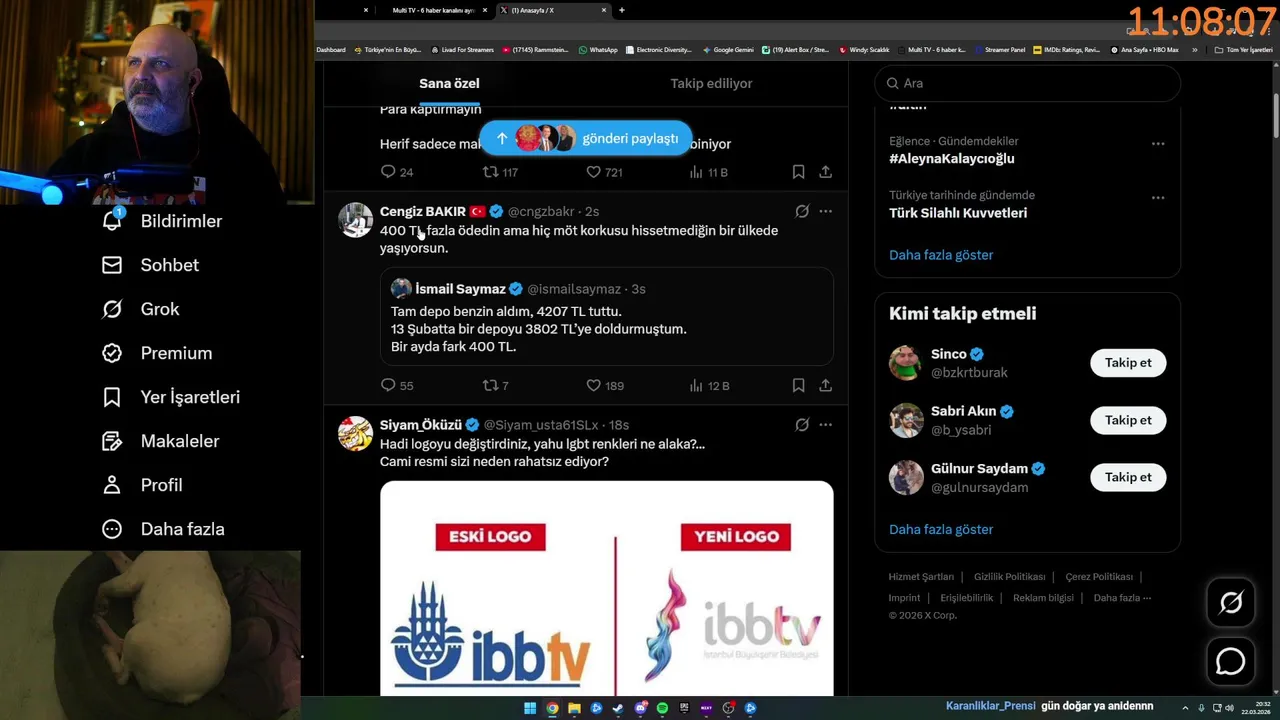Open Premium verified badge item

[x=157, y=353]
